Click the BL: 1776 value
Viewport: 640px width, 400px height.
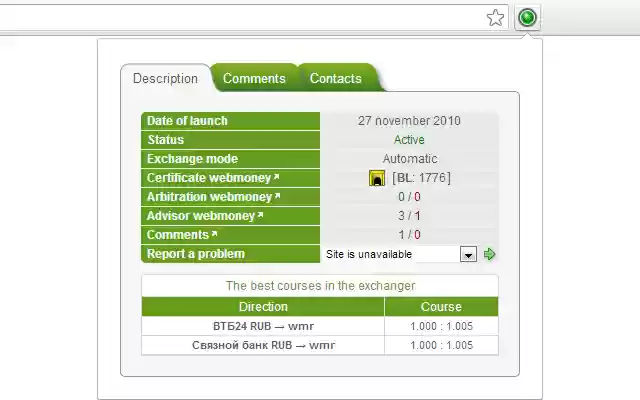(422, 178)
